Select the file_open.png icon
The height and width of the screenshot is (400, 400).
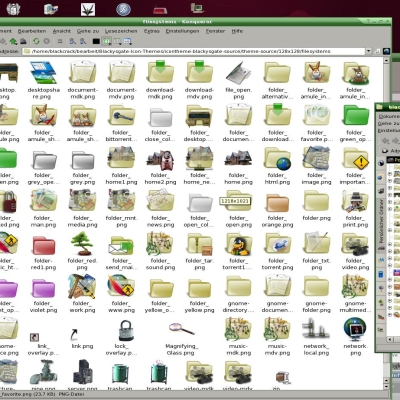pyautogui.click(x=239, y=72)
